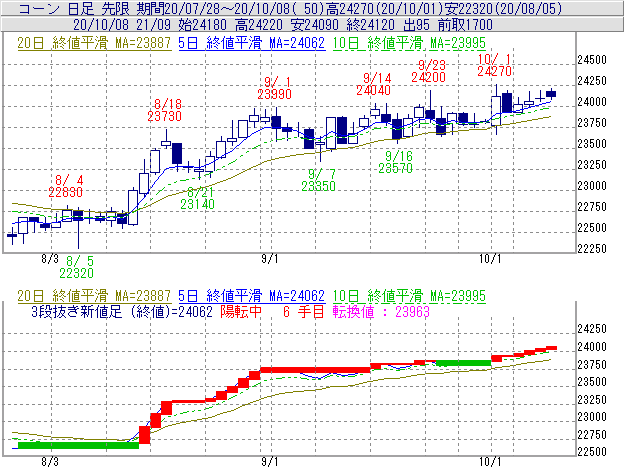Image resolution: width=624 pixels, height=474 pixels.
Task: Select the 9/16 23570 low label
Action: tap(396, 162)
